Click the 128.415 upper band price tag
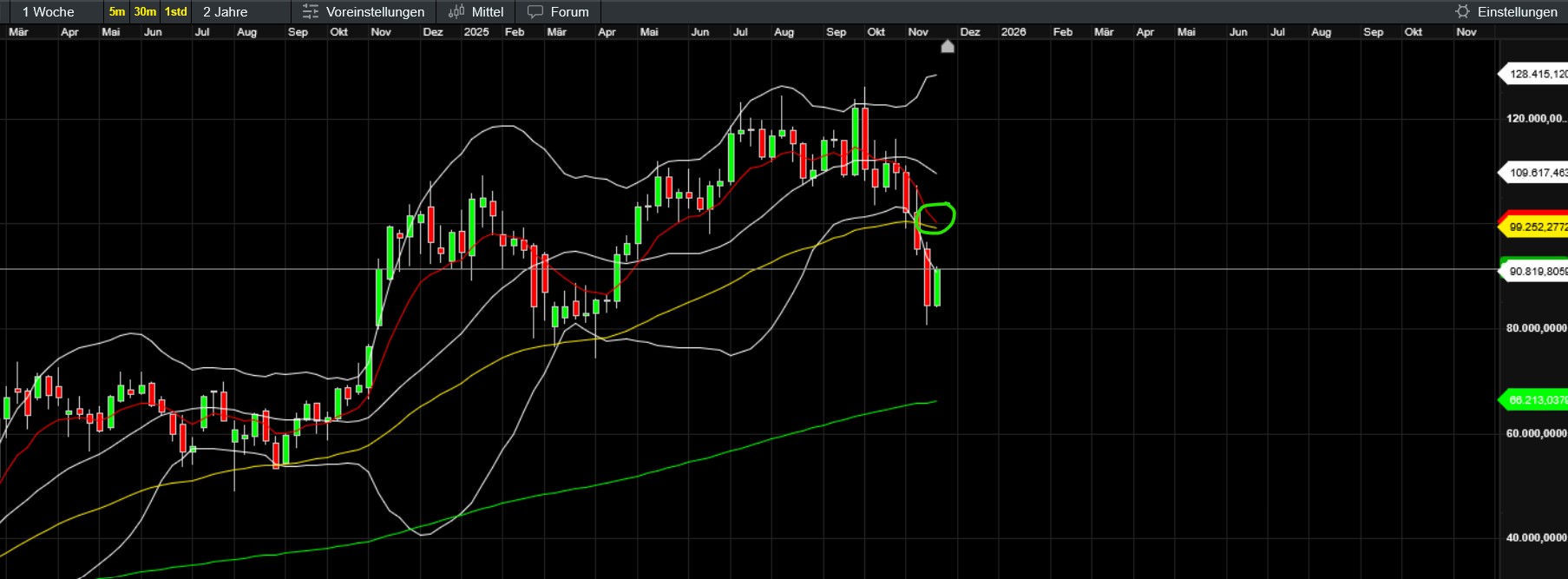Viewport: 1568px width, 579px height. [1533, 74]
